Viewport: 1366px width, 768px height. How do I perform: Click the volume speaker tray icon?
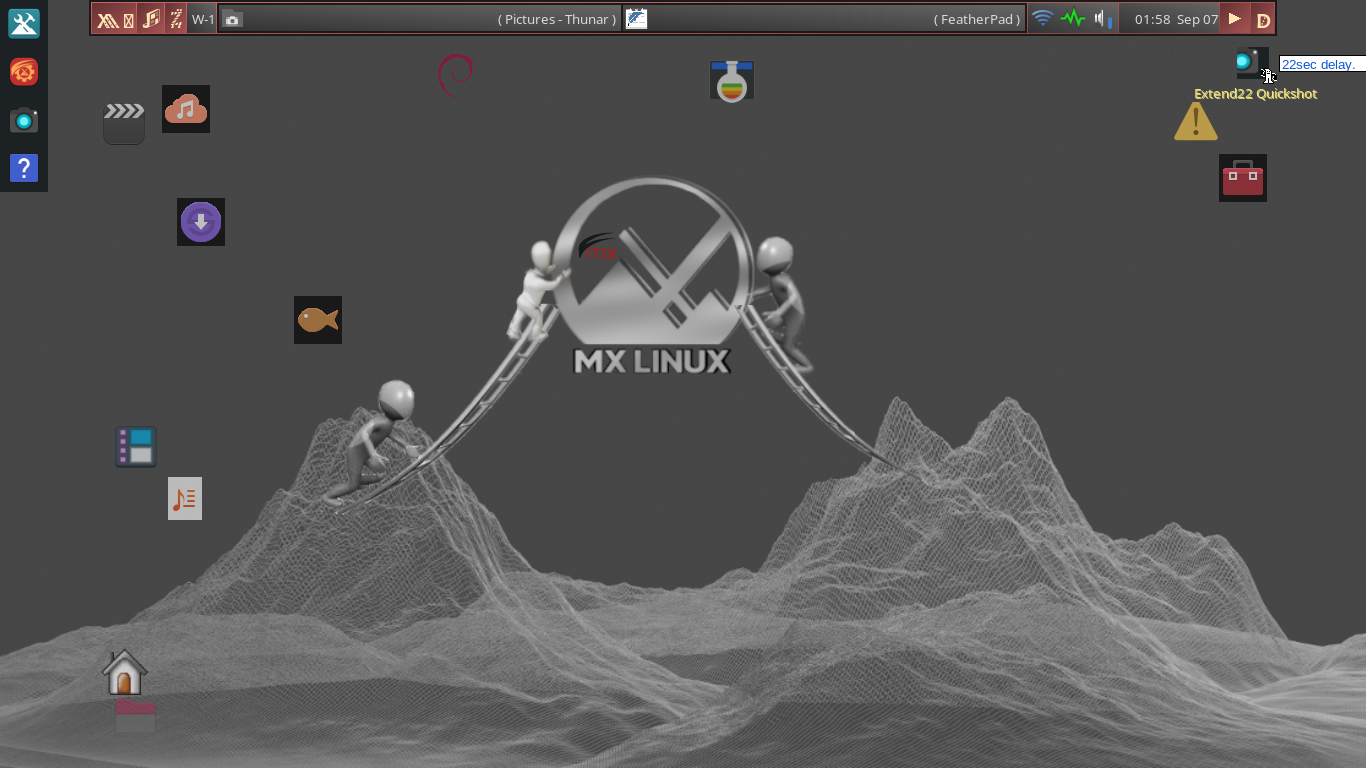point(1103,19)
